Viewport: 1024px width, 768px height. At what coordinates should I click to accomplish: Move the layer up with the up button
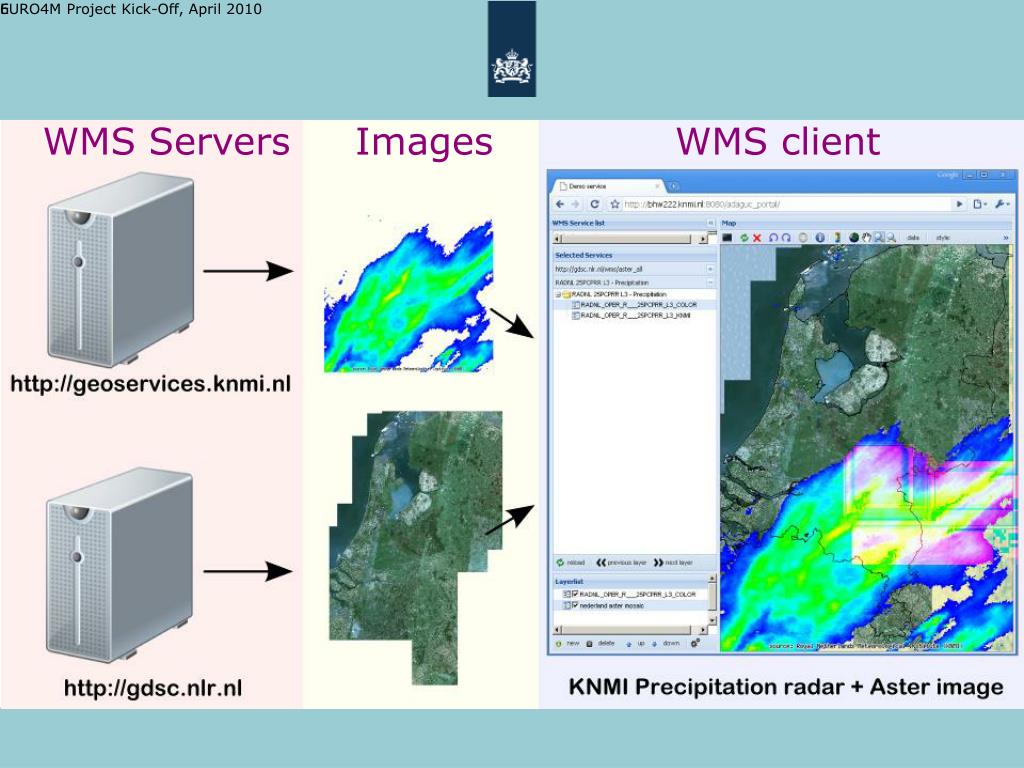click(635, 643)
